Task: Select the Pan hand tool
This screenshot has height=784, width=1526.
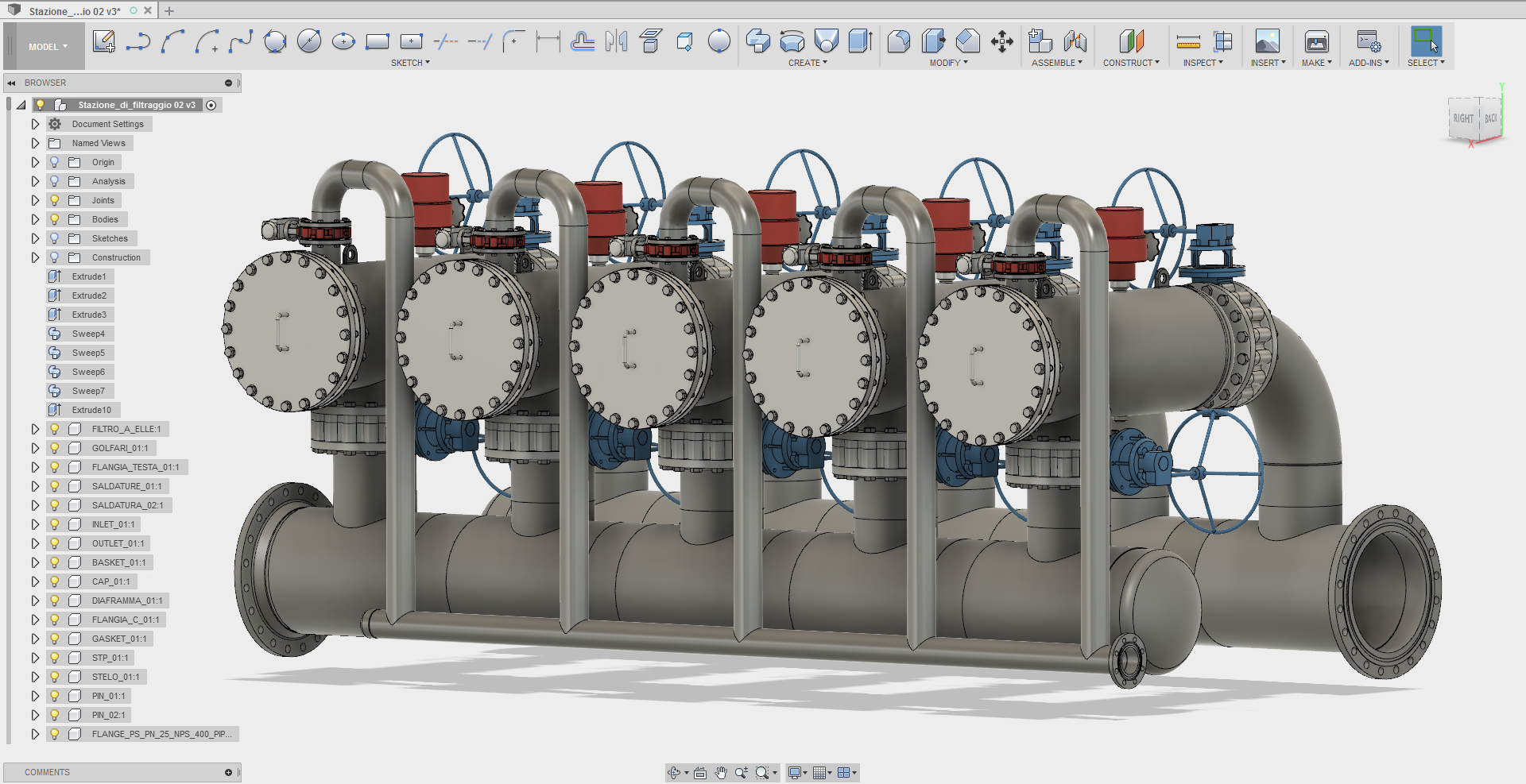Action: pyautogui.click(x=720, y=773)
